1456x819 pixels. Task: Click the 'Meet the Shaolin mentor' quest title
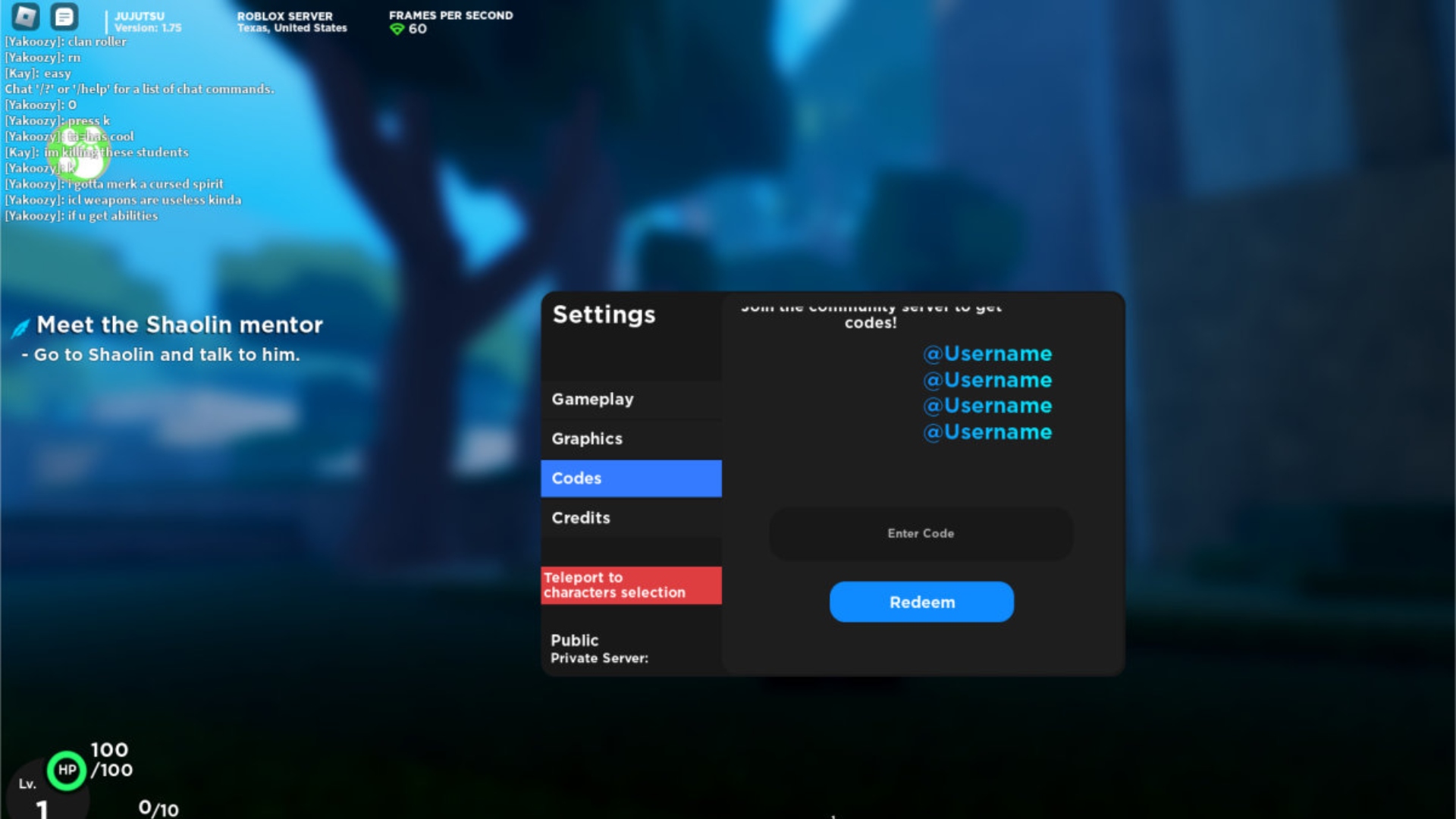(180, 325)
